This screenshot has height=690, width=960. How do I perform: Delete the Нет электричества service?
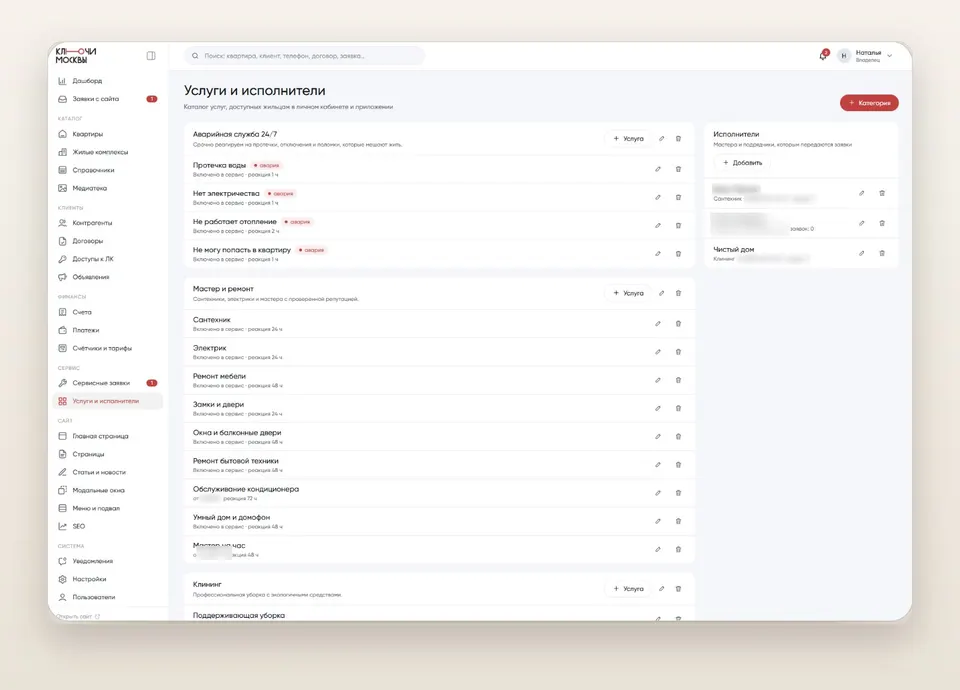[678, 197]
